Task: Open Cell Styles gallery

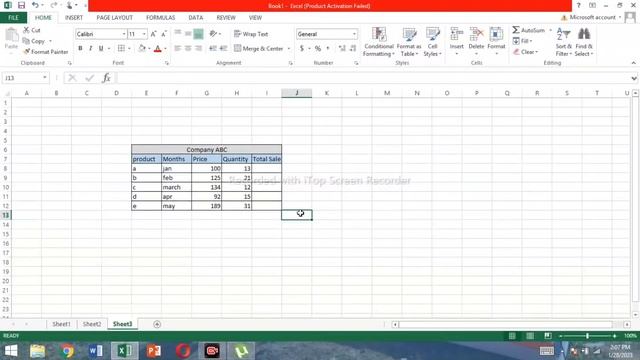Action: tap(432, 42)
